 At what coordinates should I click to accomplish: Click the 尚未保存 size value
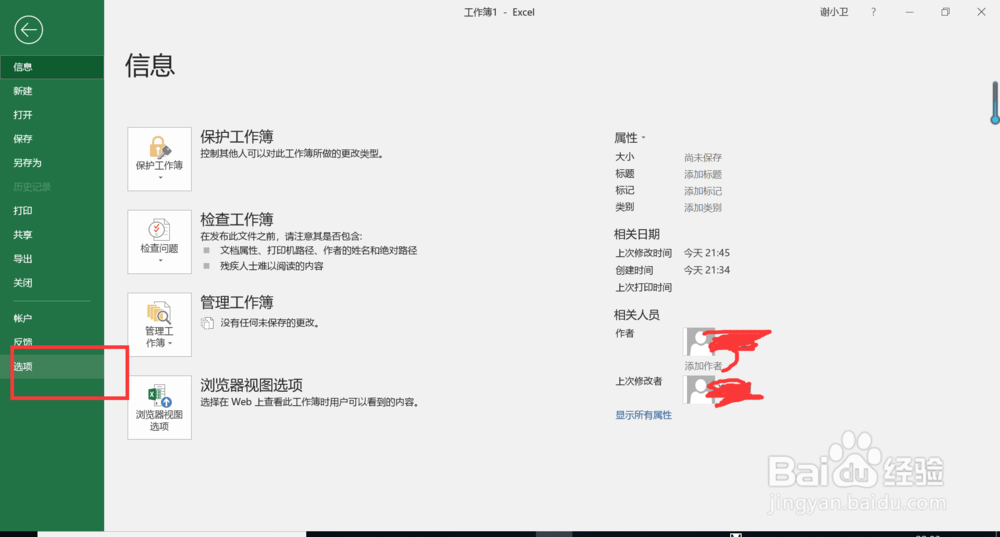point(703,158)
